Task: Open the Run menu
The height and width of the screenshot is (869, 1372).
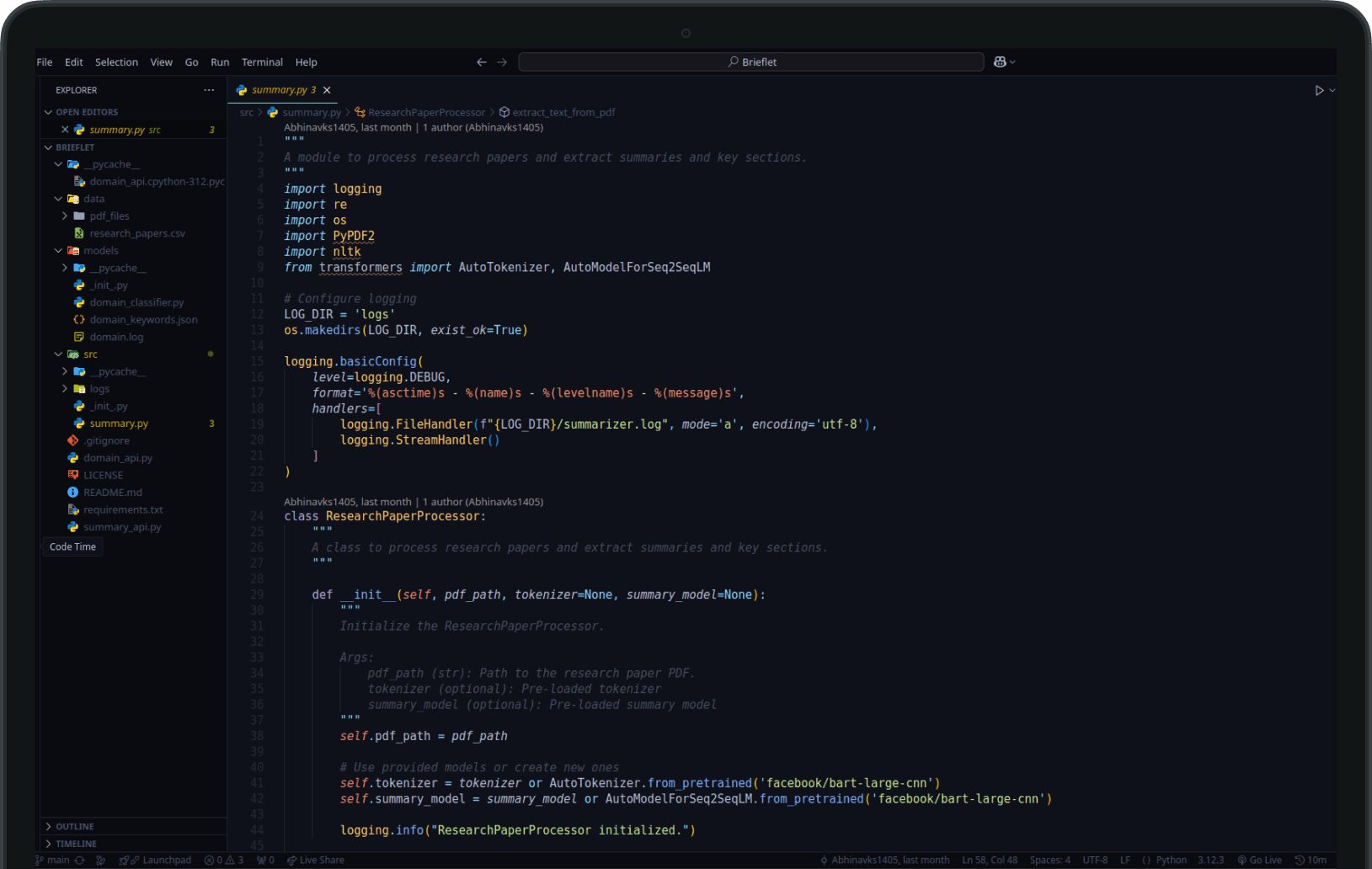Action: [220, 62]
